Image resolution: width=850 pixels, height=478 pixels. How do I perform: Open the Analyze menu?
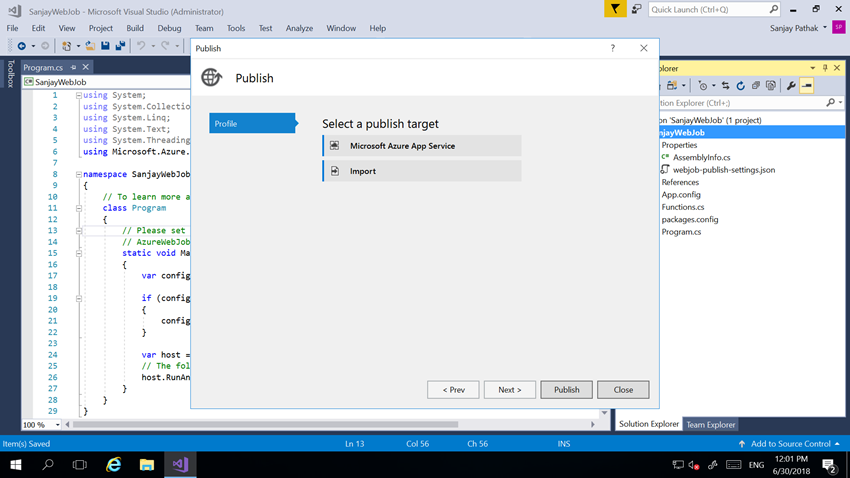tap(299, 28)
